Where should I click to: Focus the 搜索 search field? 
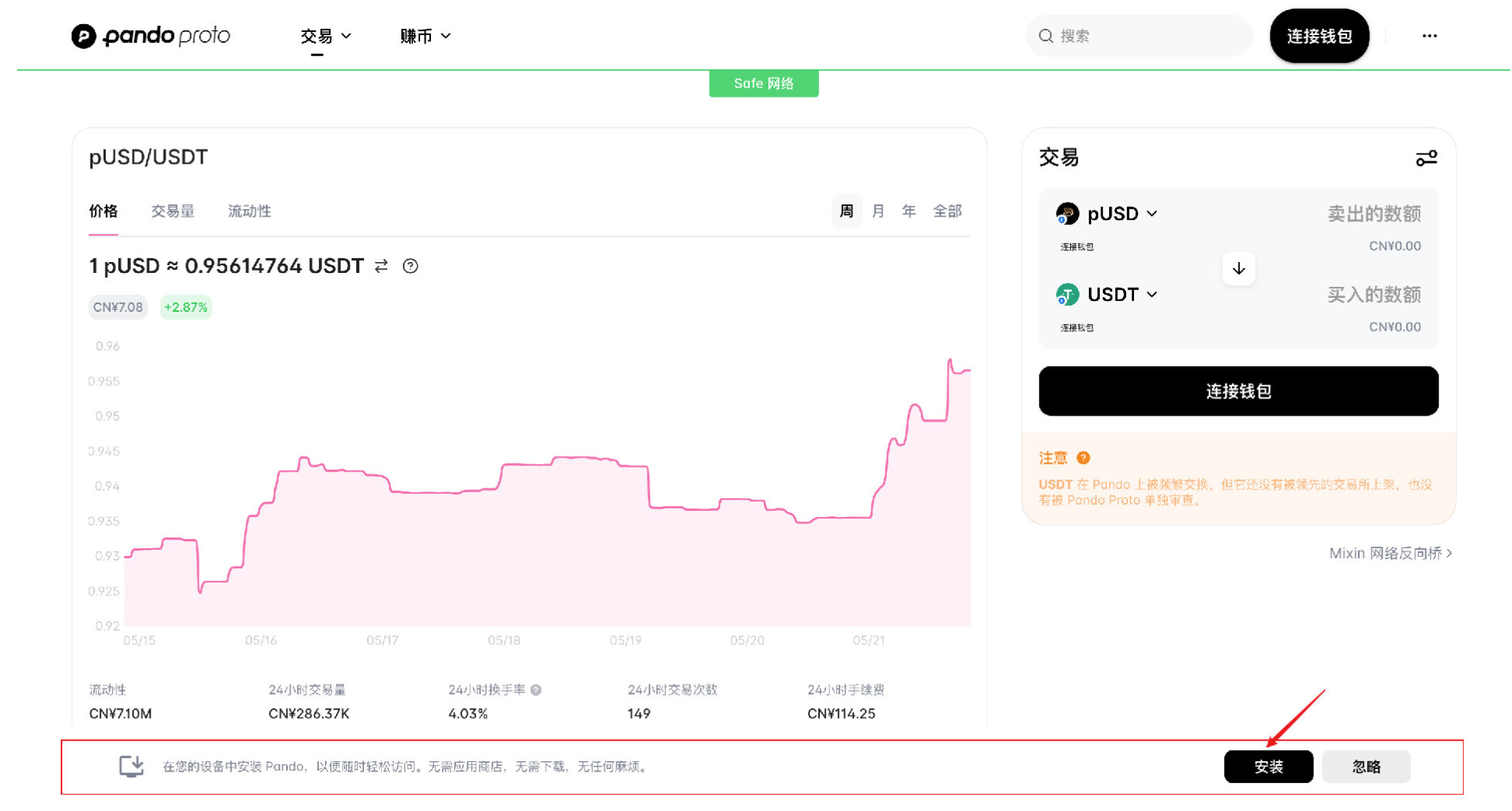pyautogui.click(x=1146, y=36)
